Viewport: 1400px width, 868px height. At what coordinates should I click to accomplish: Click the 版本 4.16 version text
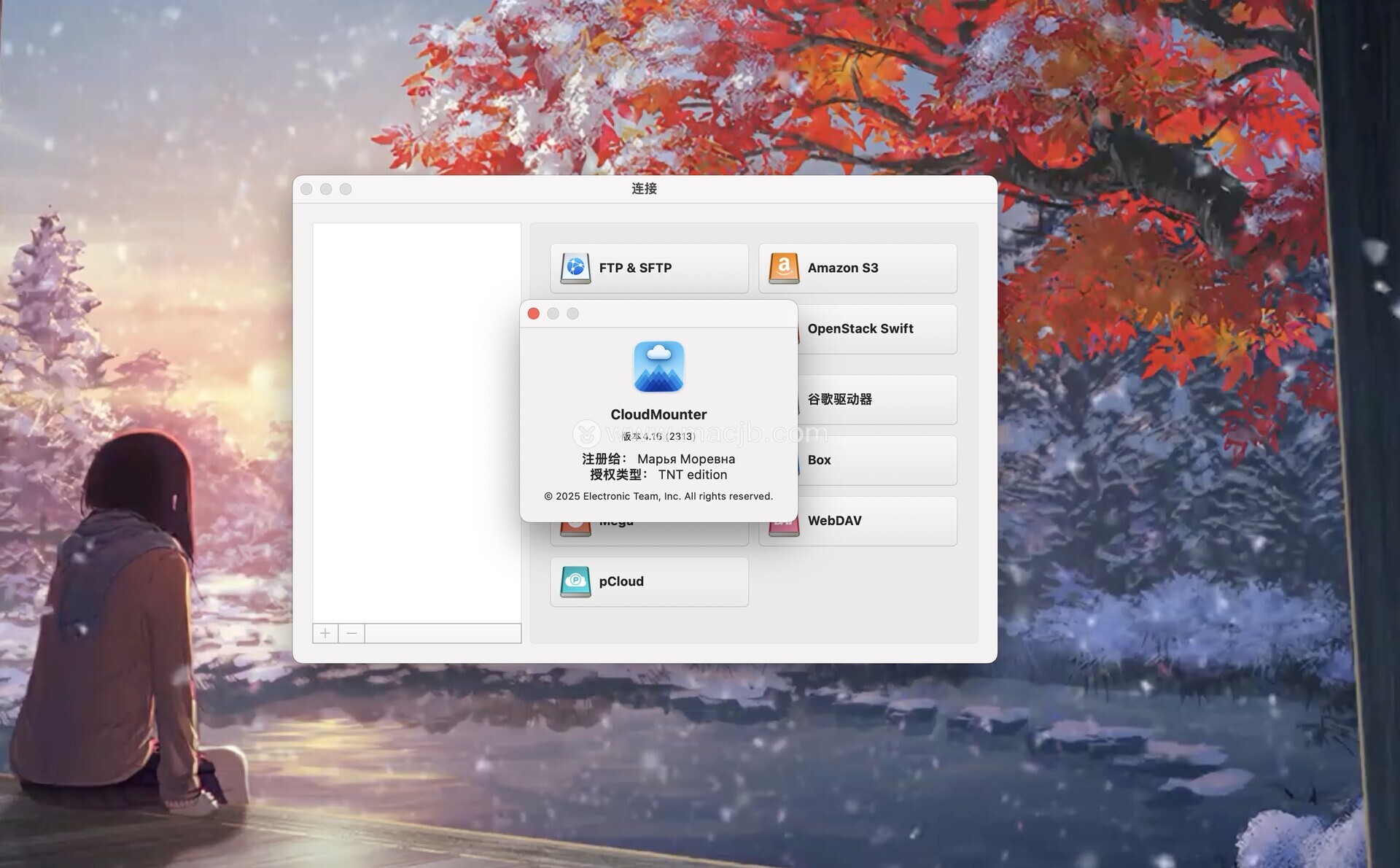(x=658, y=436)
